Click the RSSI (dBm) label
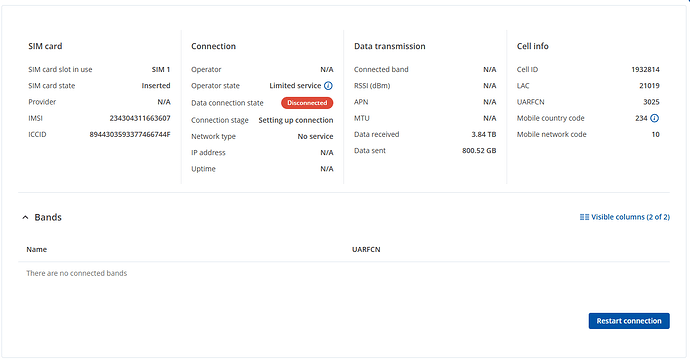690x362 pixels. coord(372,86)
